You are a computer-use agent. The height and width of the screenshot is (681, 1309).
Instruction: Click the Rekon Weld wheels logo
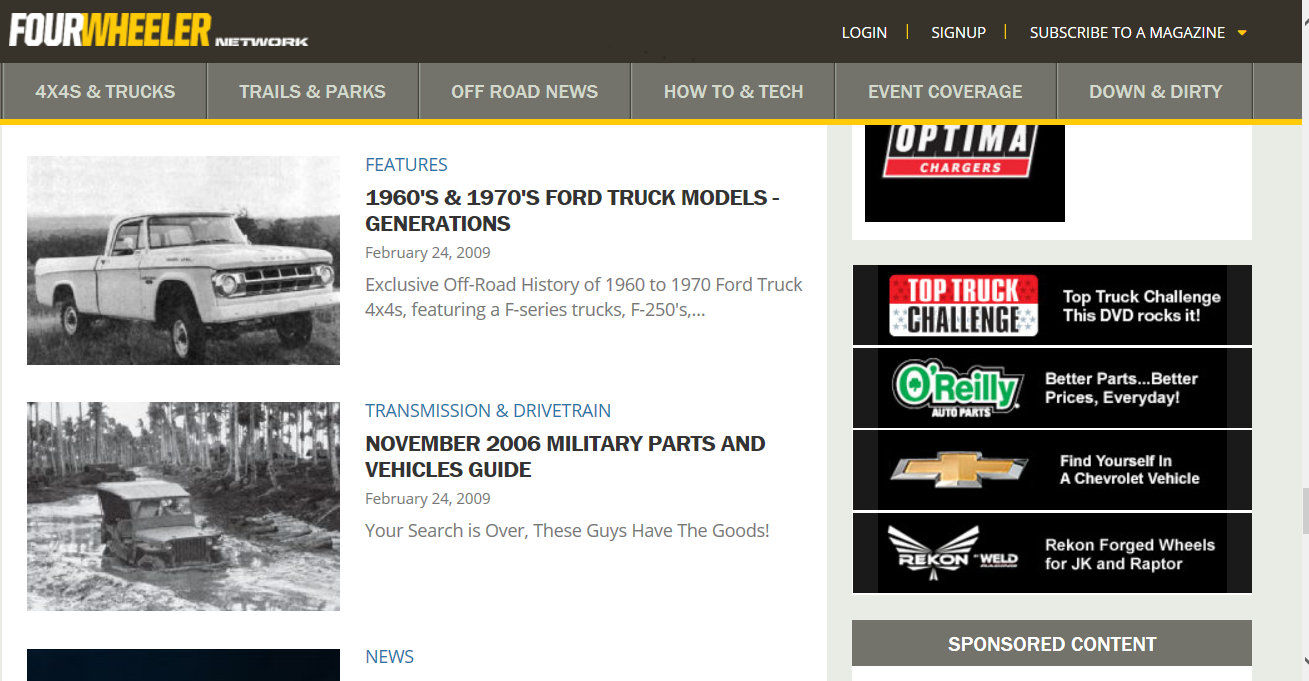point(952,552)
